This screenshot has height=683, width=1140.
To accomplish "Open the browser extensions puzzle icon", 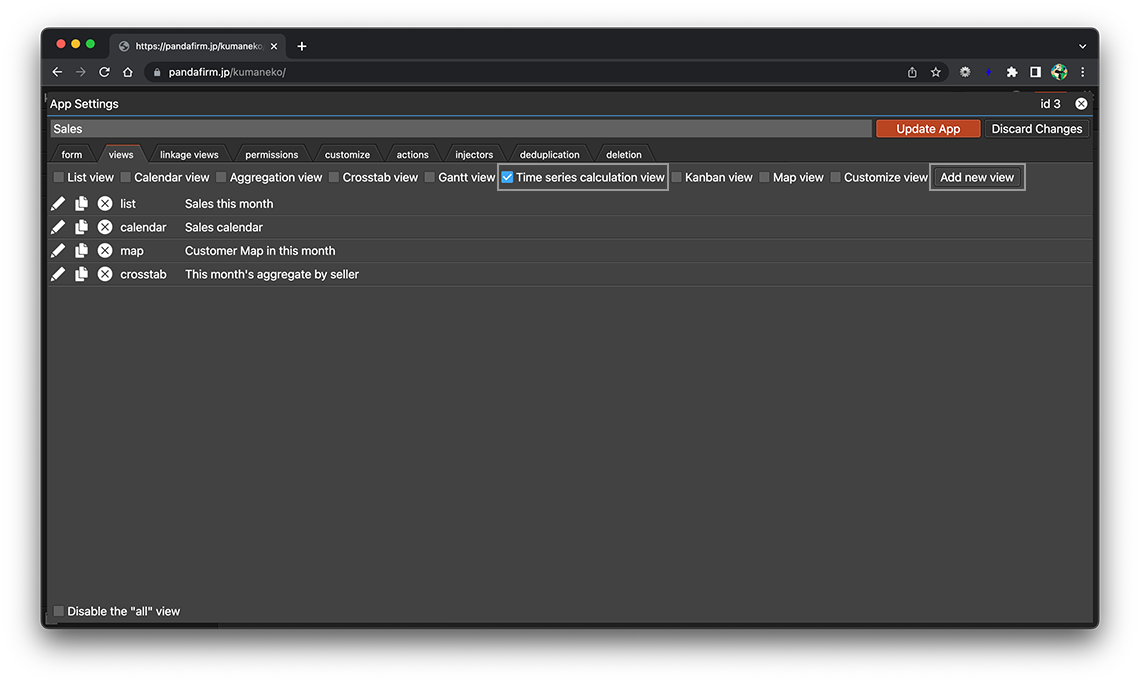I will pos(1012,72).
